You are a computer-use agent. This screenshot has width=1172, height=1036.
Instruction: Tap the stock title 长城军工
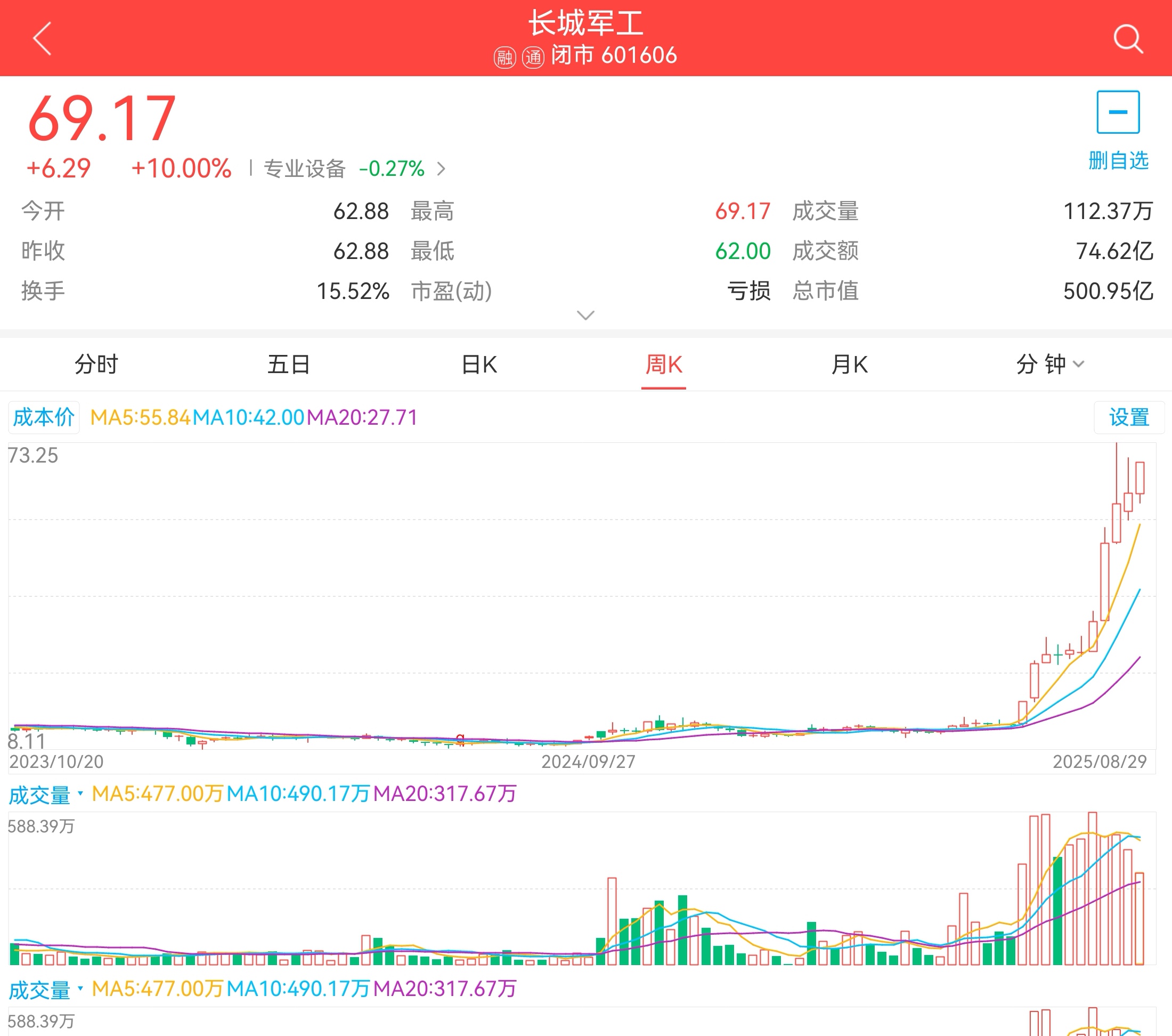(585, 23)
